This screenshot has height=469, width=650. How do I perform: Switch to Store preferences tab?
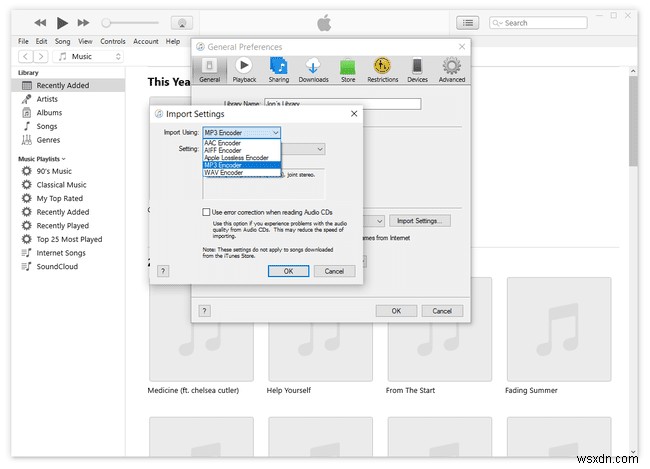(x=348, y=70)
